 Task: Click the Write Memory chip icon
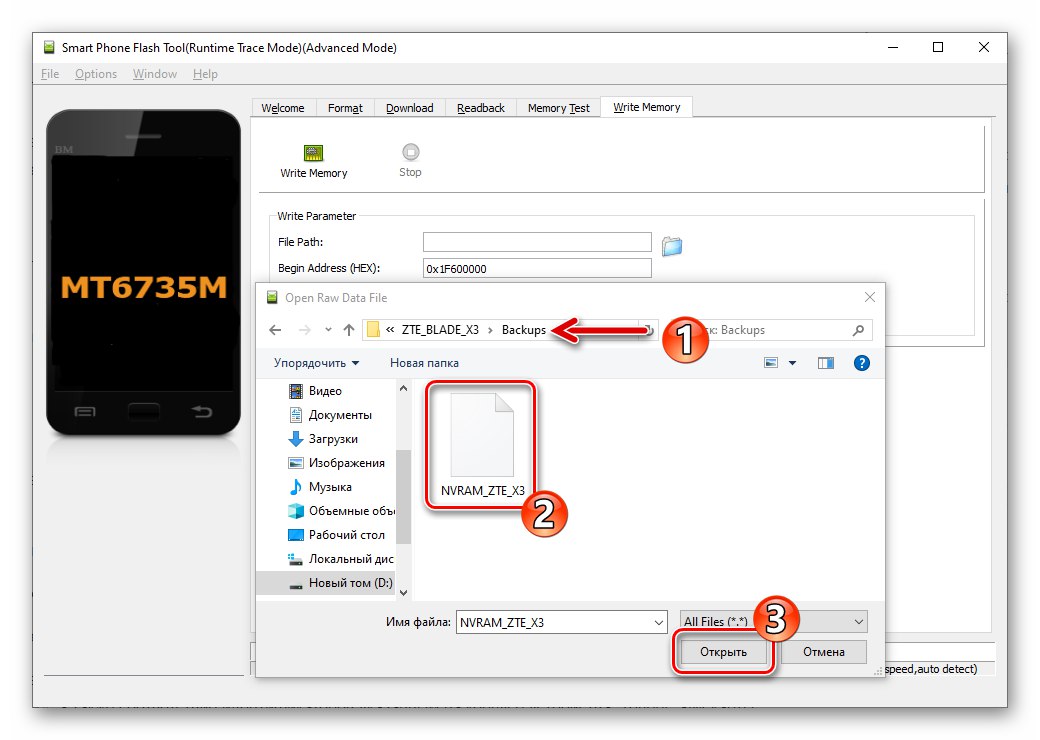coord(313,153)
